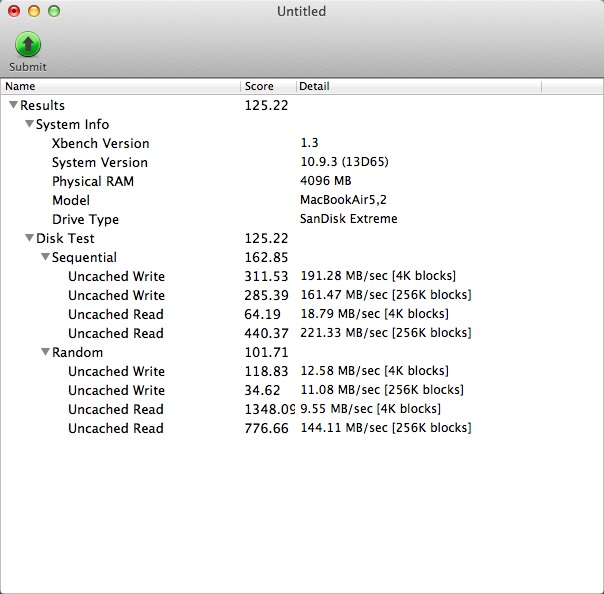Select the System Version row
604x594 pixels.
pyautogui.click(x=302, y=162)
